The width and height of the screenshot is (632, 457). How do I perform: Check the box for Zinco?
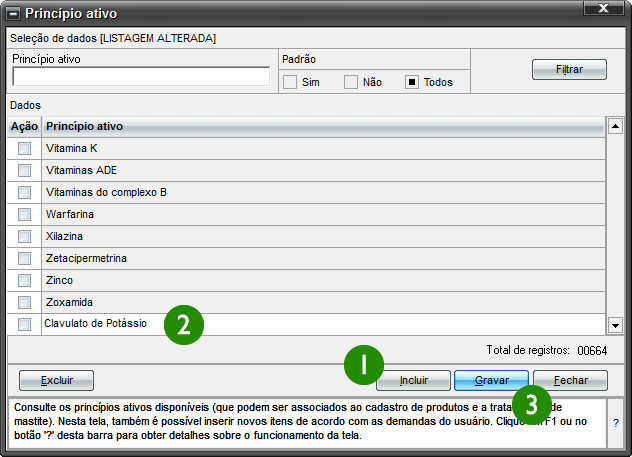click(24, 280)
